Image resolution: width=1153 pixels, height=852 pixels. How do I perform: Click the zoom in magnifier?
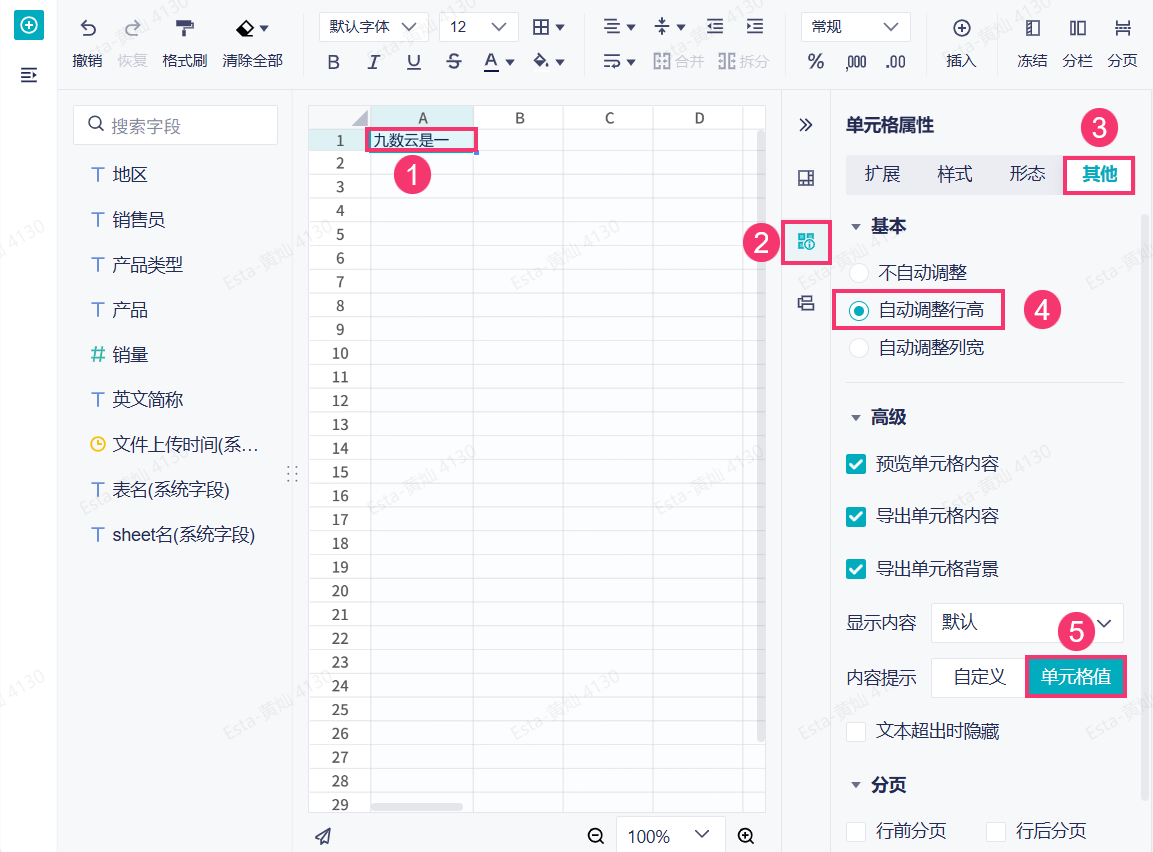point(746,836)
